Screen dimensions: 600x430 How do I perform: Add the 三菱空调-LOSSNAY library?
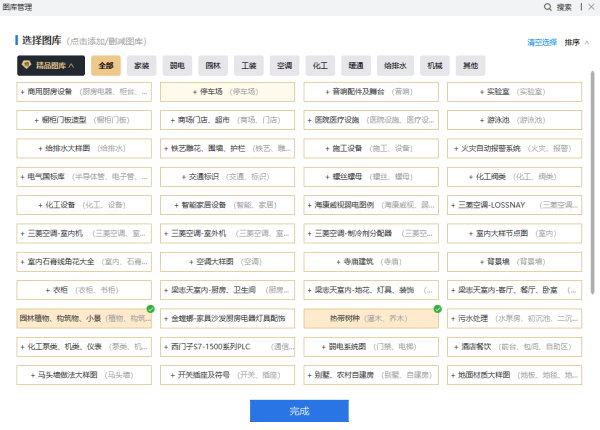coord(514,205)
